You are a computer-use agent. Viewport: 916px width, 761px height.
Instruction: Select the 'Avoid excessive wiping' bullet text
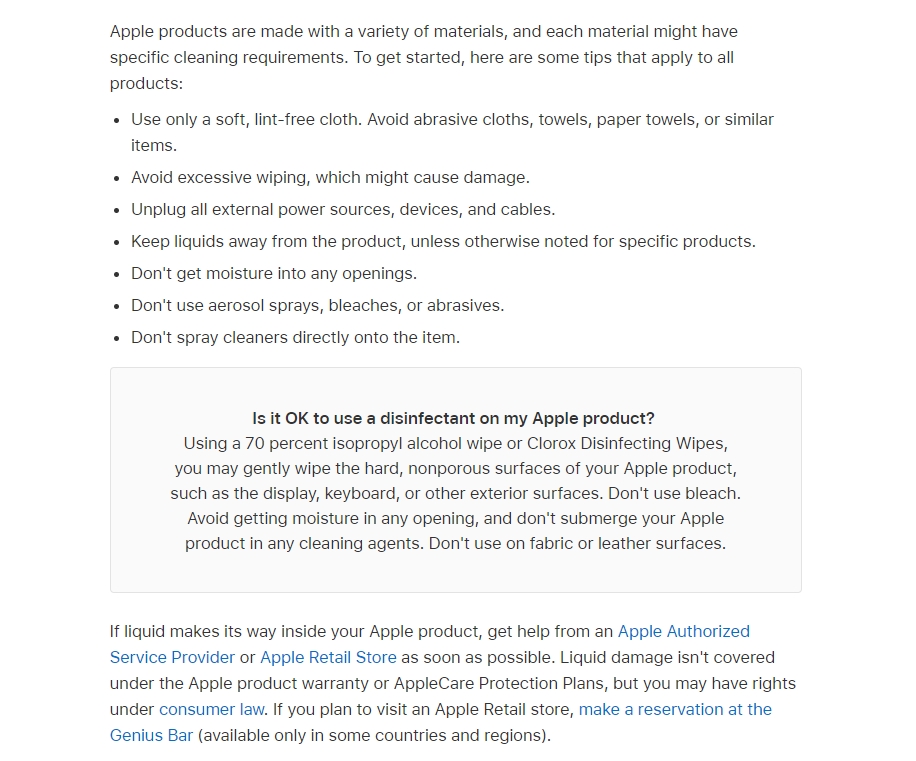(330, 178)
